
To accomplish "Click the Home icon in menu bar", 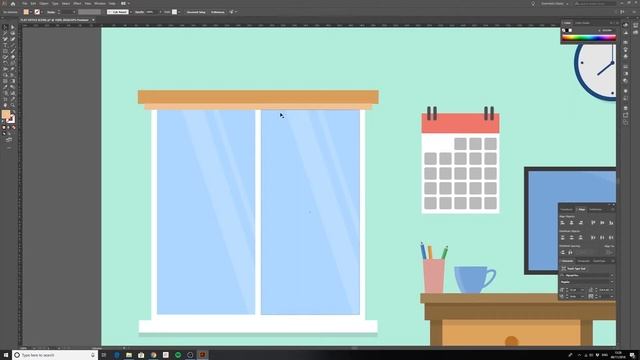I will [13, 3].
